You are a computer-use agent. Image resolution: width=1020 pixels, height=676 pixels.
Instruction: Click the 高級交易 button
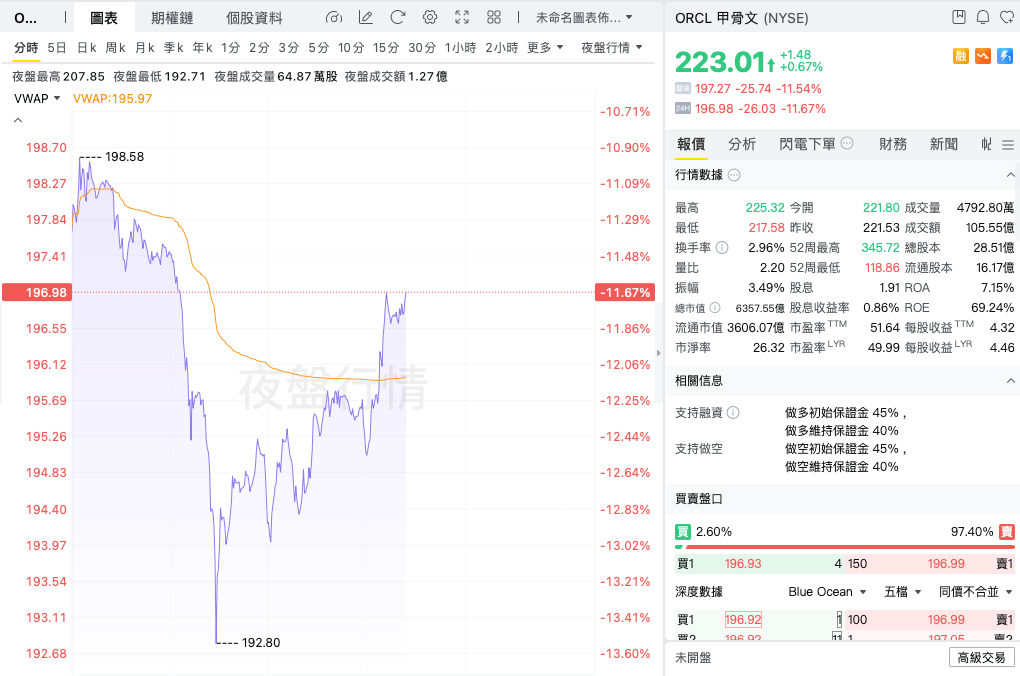[981, 657]
